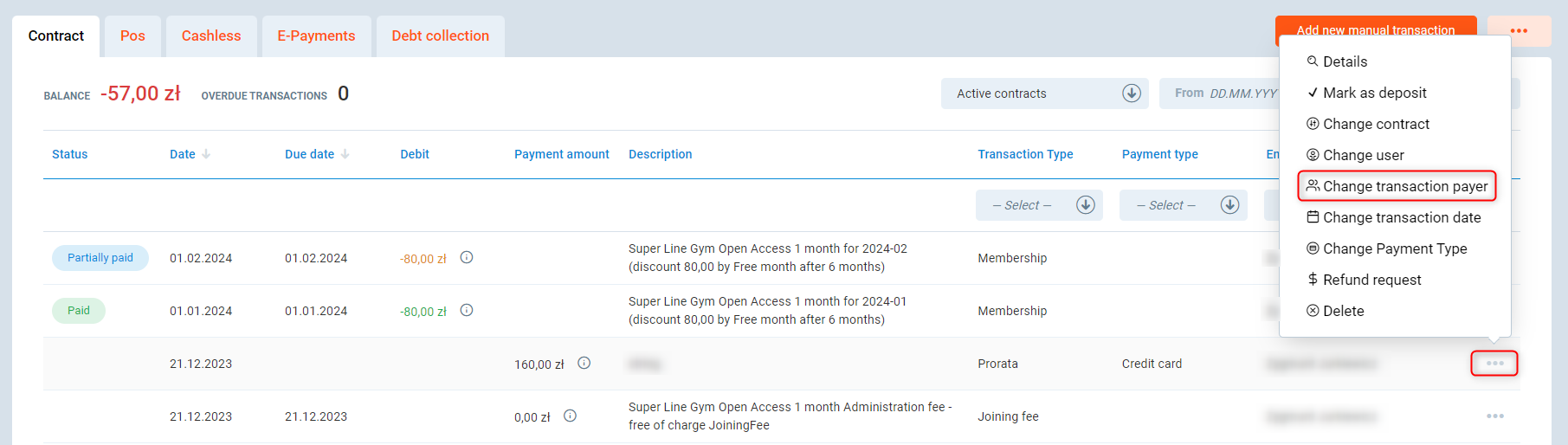
Task: Click the Partially paid status badge
Action: [100, 258]
